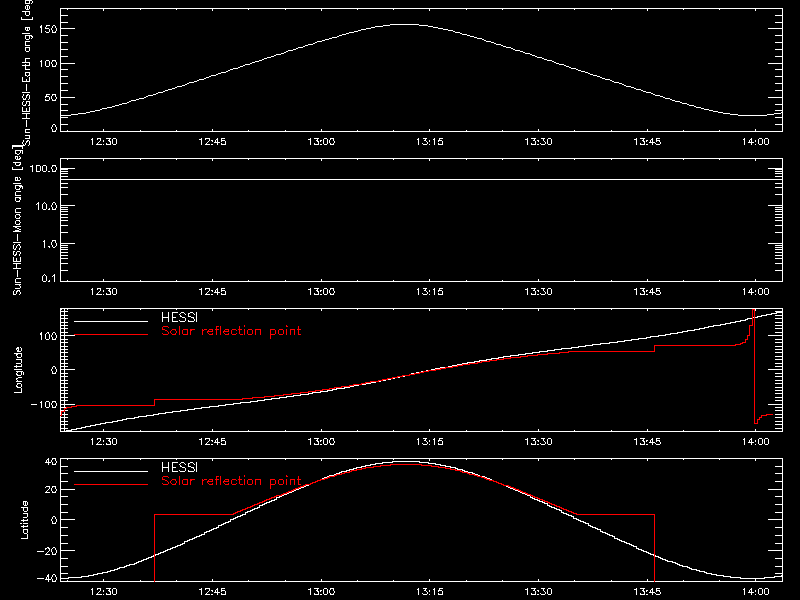800x600 pixels.
Task: Click 13:45 time label under Sun-HESSI-Earth plot
Action: point(647,141)
